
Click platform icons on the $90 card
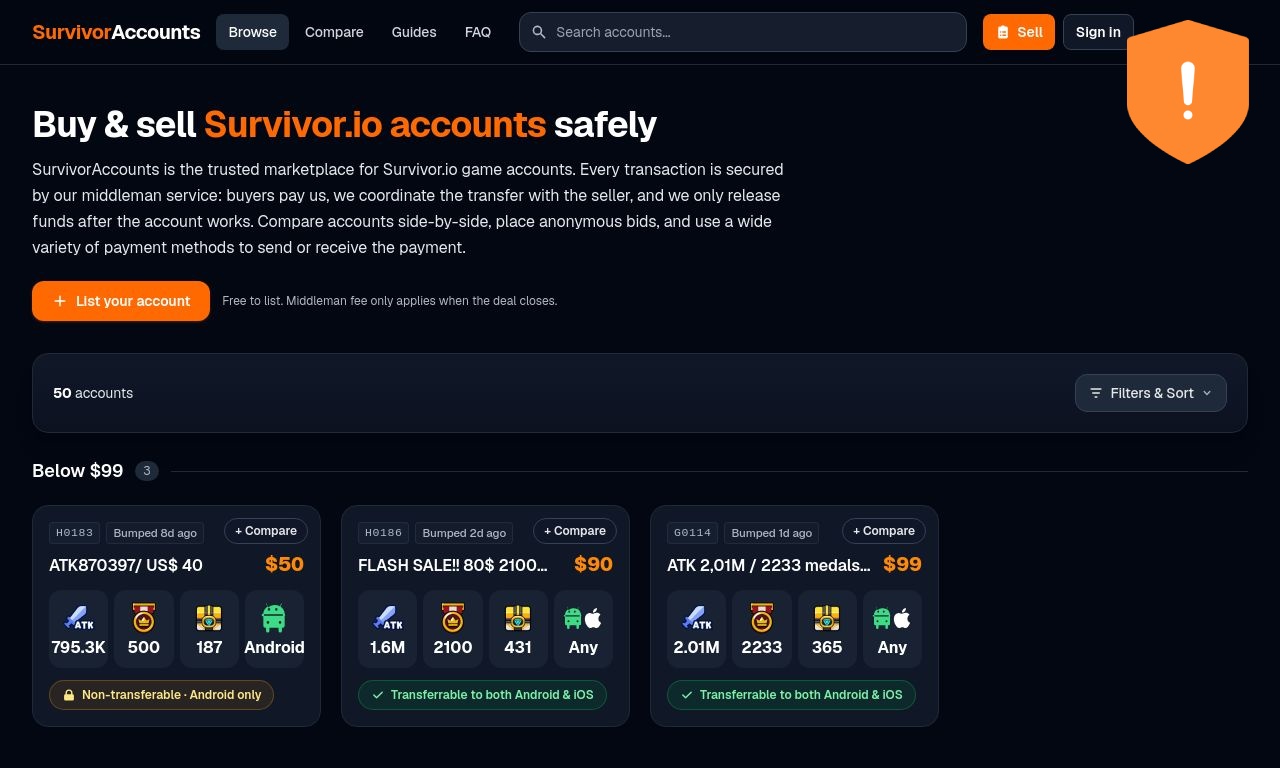[583, 618]
